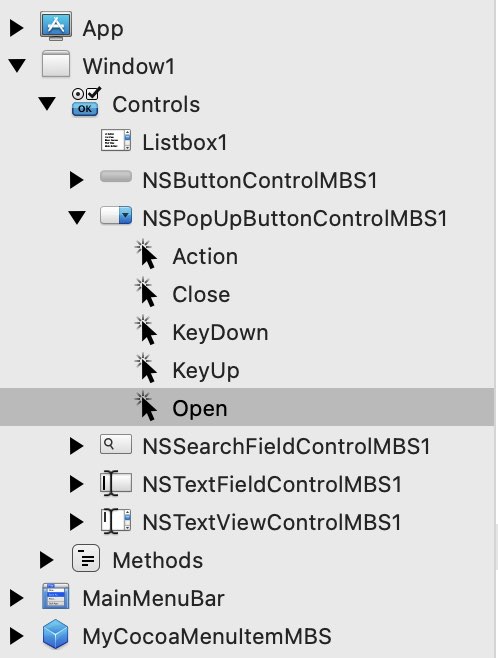Expand the App disclosure triangle
The height and width of the screenshot is (658, 498).
pyautogui.click(x=16, y=28)
